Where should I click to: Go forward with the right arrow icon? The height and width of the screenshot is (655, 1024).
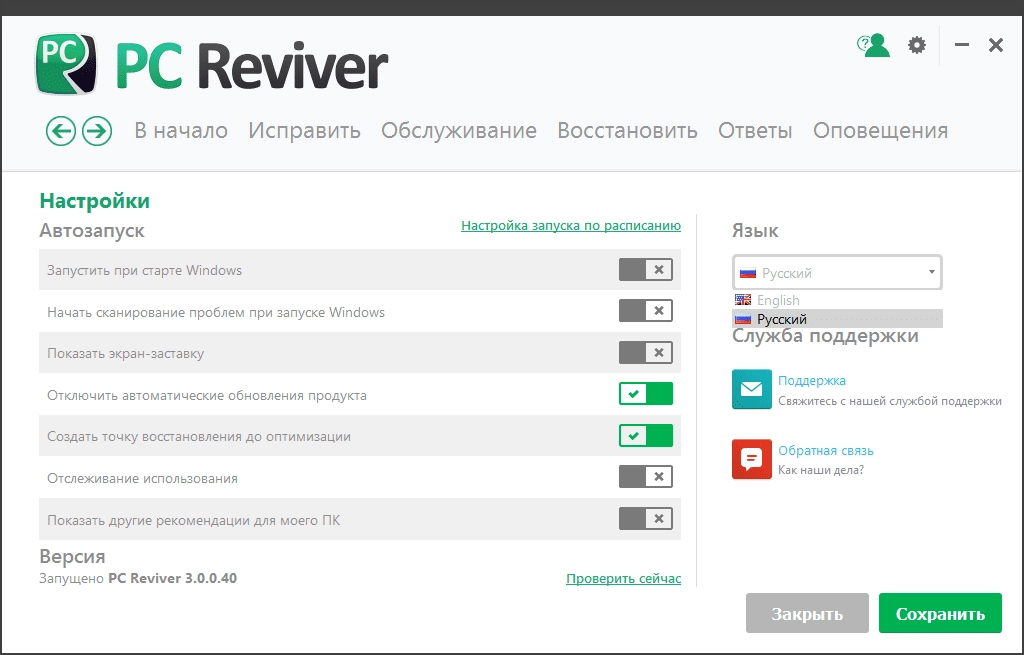pyautogui.click(x=97, y=131)
